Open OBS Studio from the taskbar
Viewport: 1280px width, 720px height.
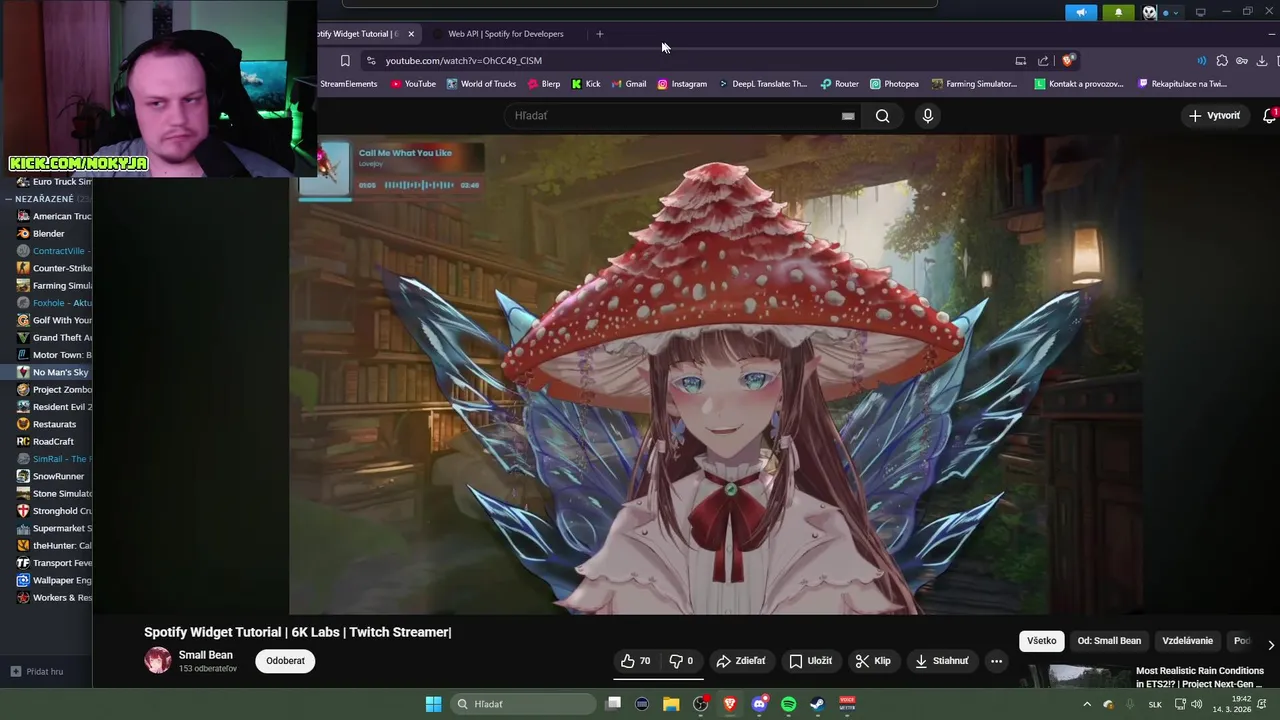coord(701,704)
